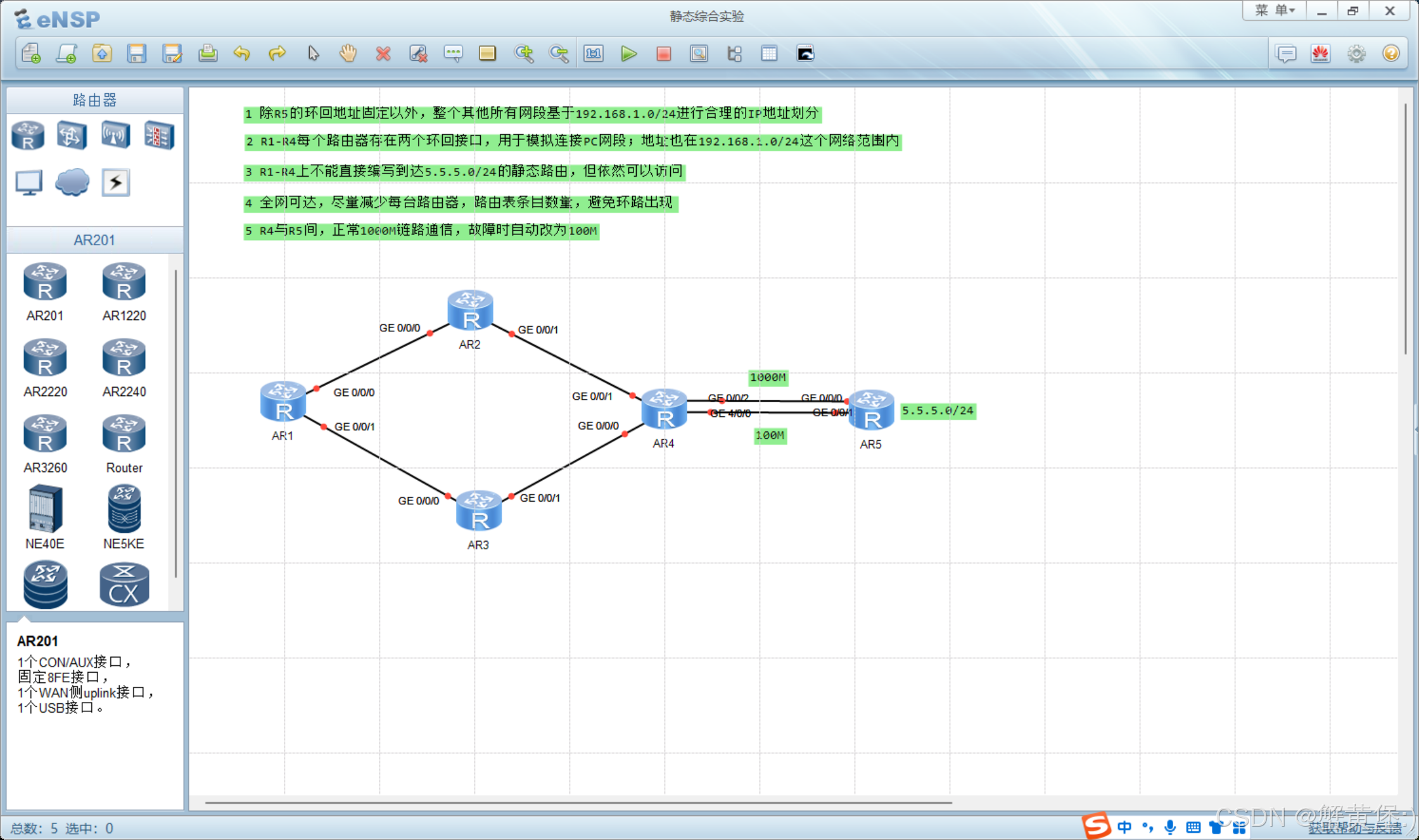The image size is (1419, 840).
Task: Choose the firewall device category icon
Action: coord(158,135)
